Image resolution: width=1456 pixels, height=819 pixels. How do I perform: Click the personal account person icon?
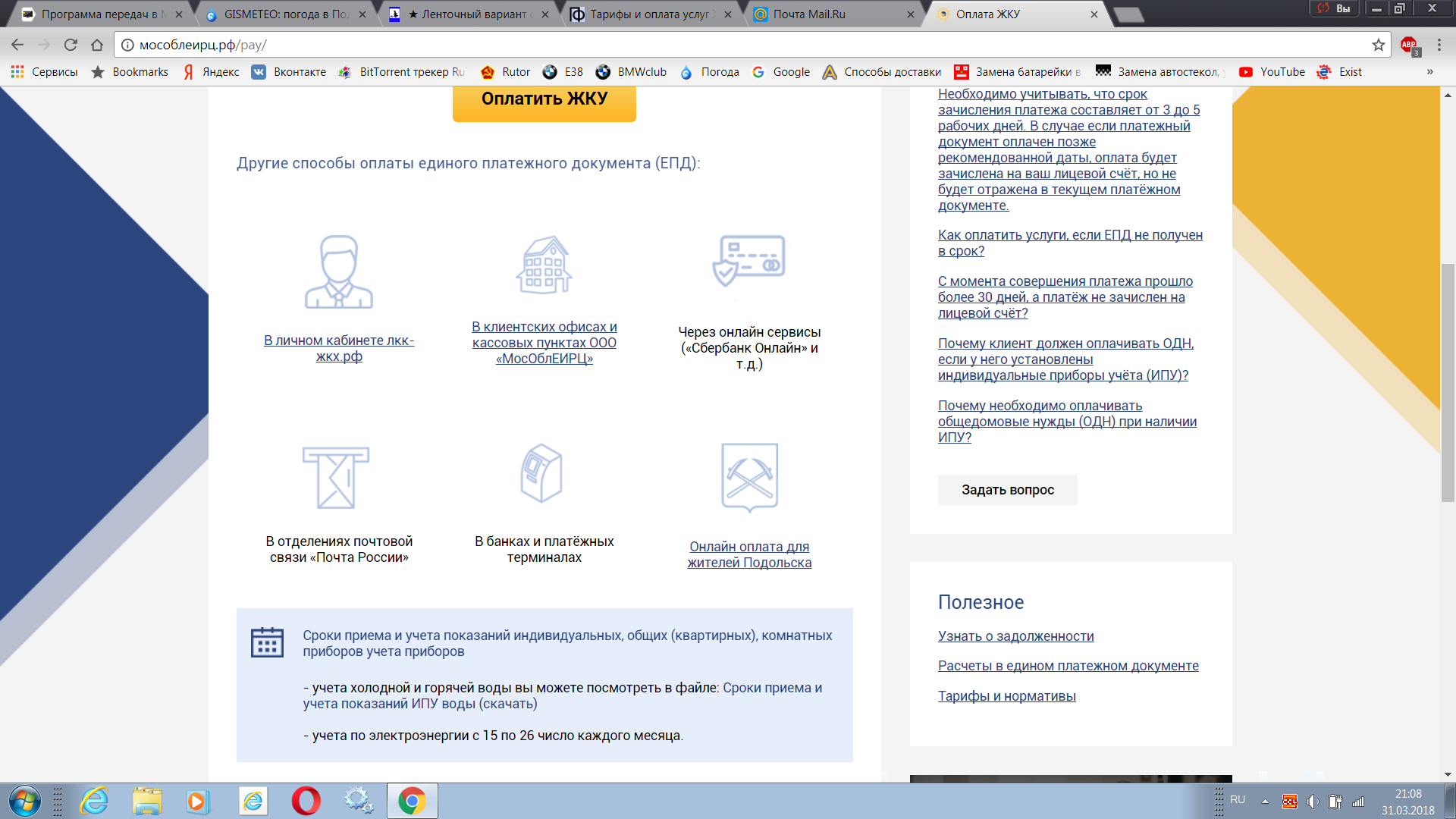coord(339,271)
